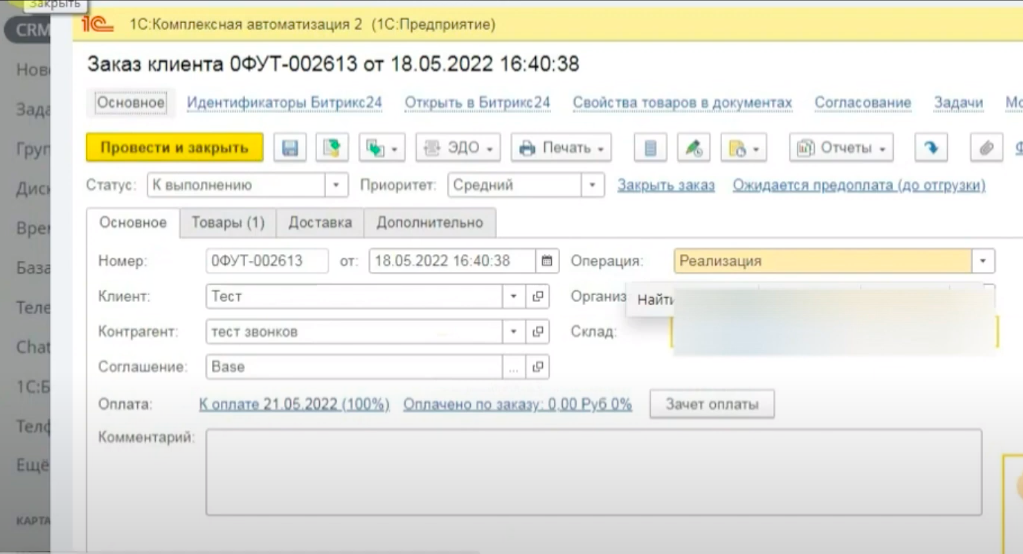Image resolution: width=1023 pixels, height=554 pixels.
Task: Click the blue curved arrow icon
Action: [x=931, y=148]
